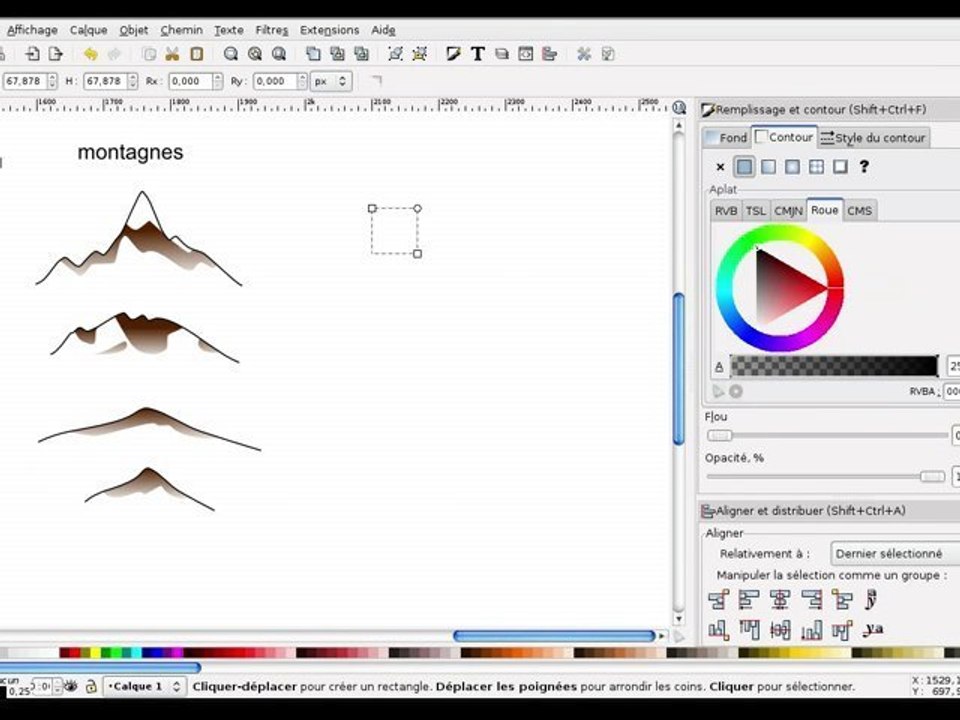Open the Affichage menu
Viewport: 960px width, 720px height.
point(32,30)
